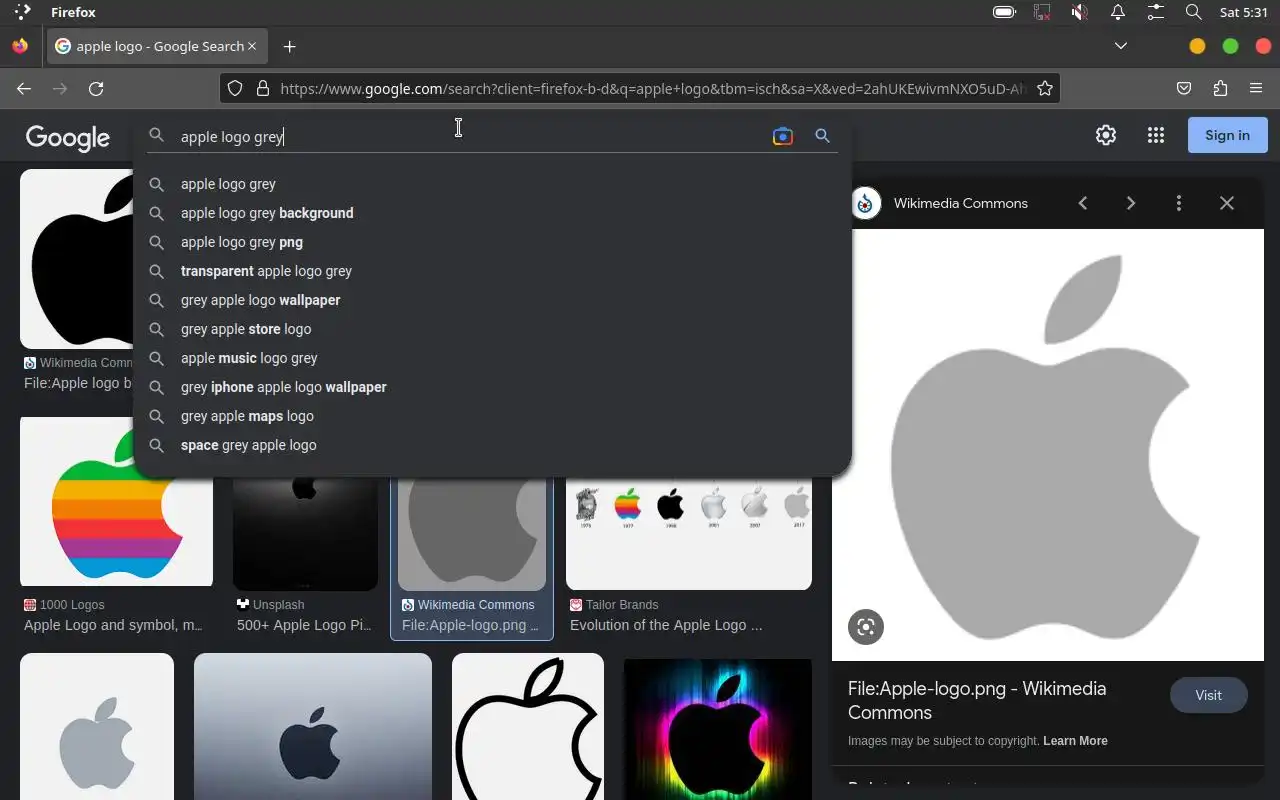Screen dimensions: 1280x800
Task: Open rainbow Apple logo thumbnail from 1000 Logos
Action: tap(116, 502)
